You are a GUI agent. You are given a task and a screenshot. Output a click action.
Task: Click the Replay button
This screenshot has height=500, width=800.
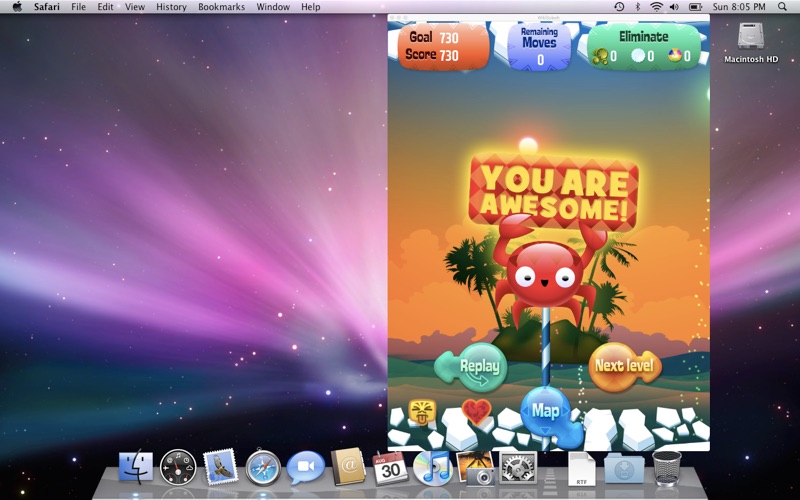471,367
